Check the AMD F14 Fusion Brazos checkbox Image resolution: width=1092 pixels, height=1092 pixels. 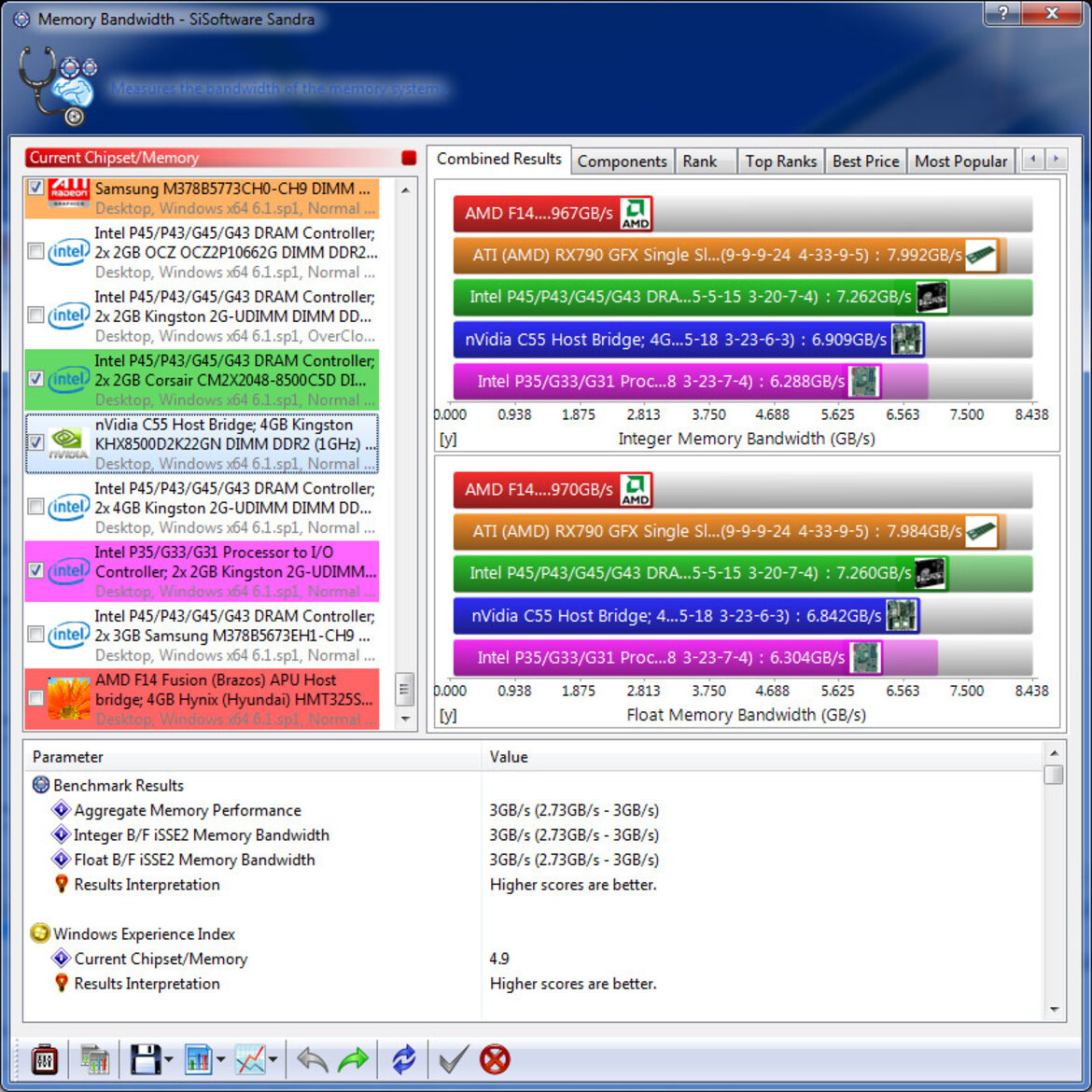point(35,698)
